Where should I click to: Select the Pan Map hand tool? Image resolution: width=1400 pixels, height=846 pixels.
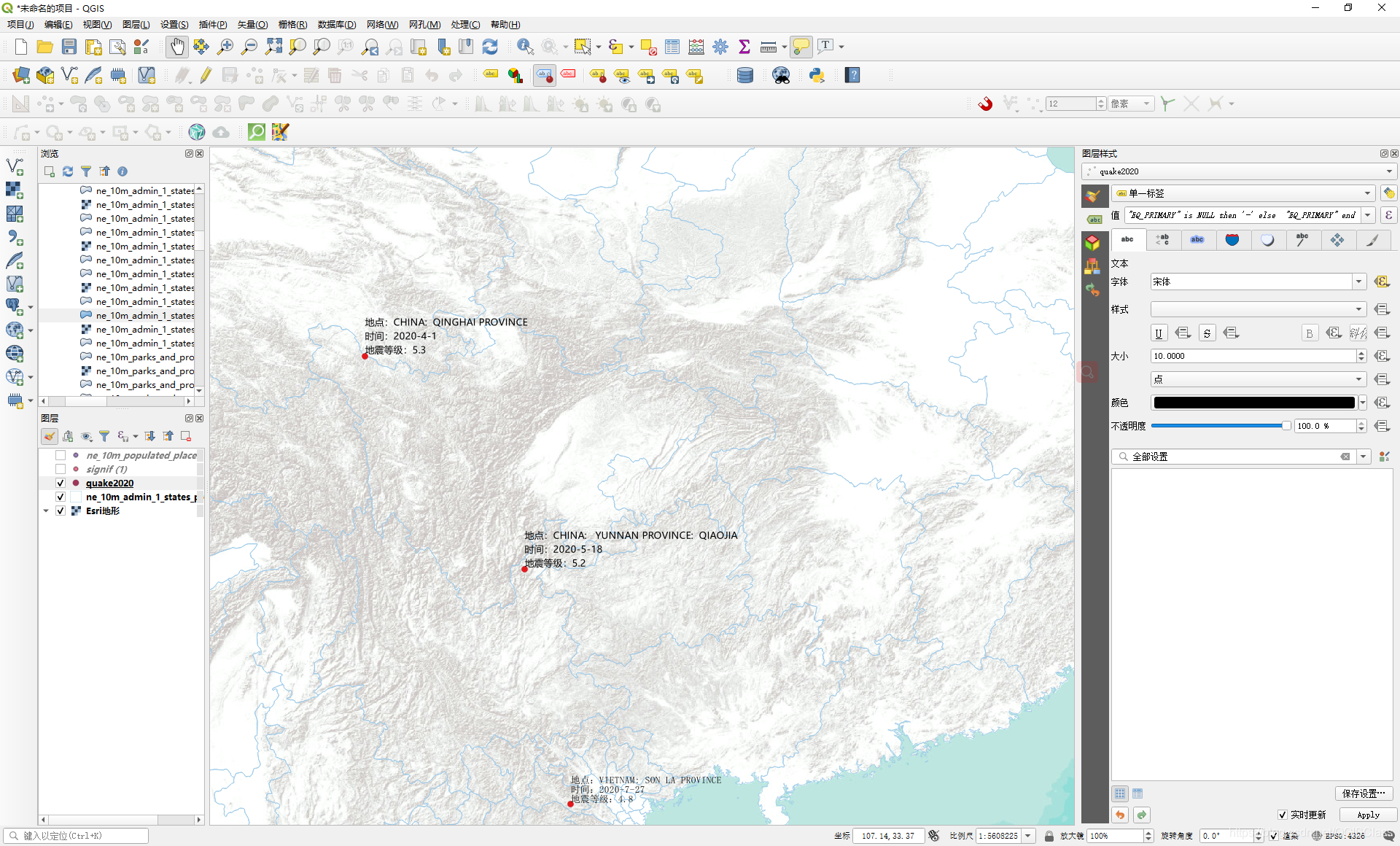click(x=177, y=47)
